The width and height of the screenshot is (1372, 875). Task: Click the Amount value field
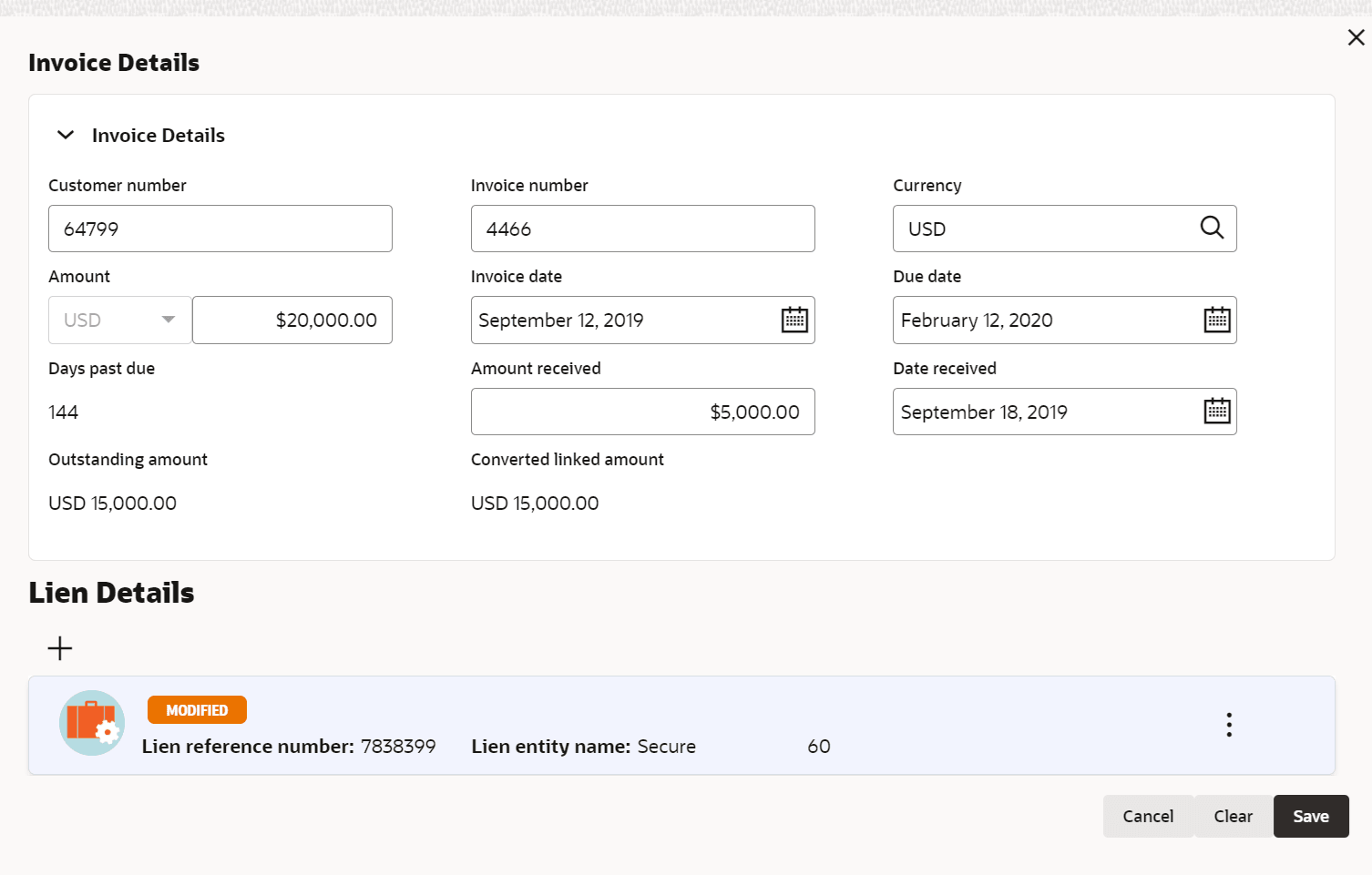292,320
